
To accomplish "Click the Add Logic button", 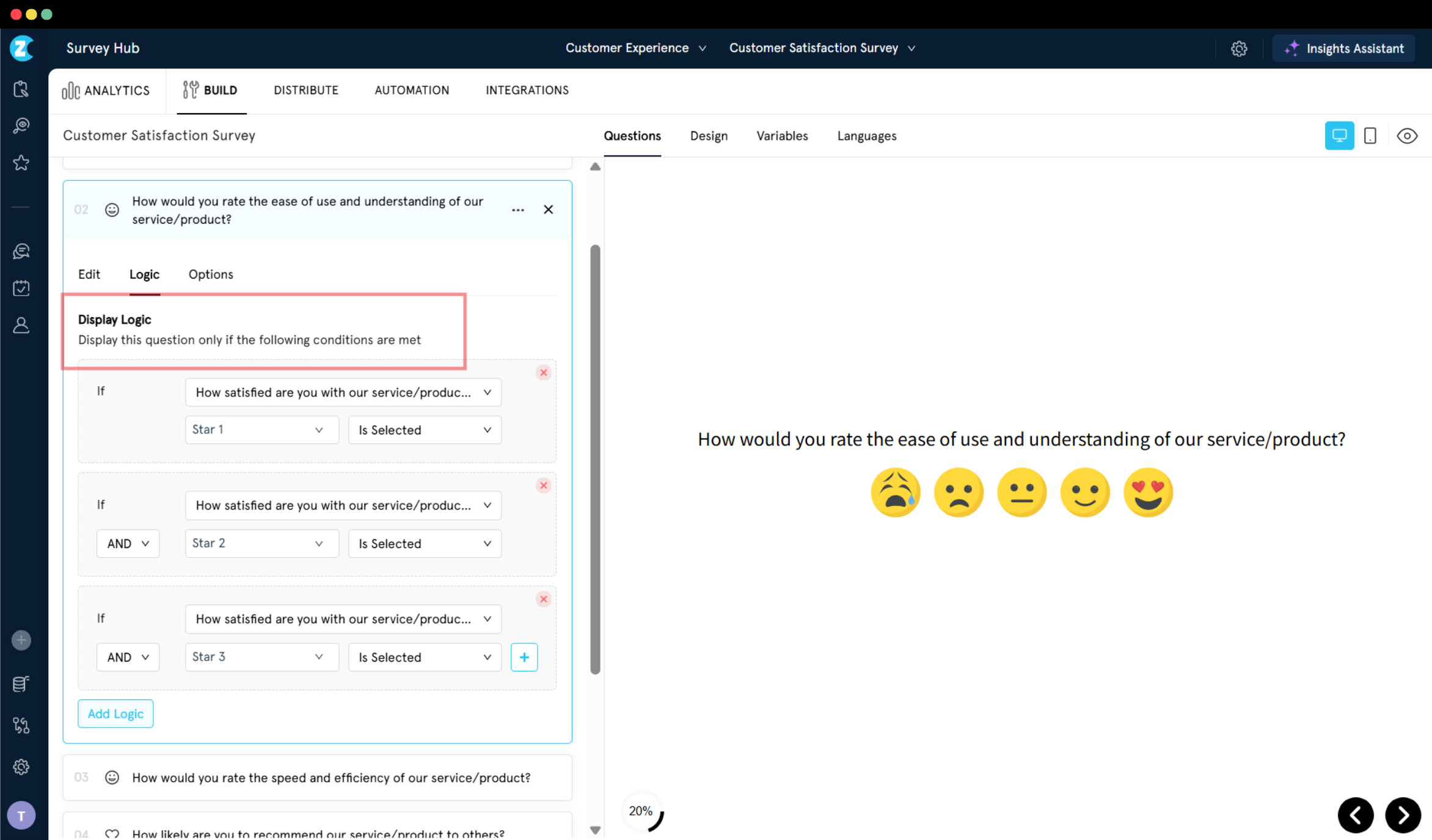I will point(115,714).
